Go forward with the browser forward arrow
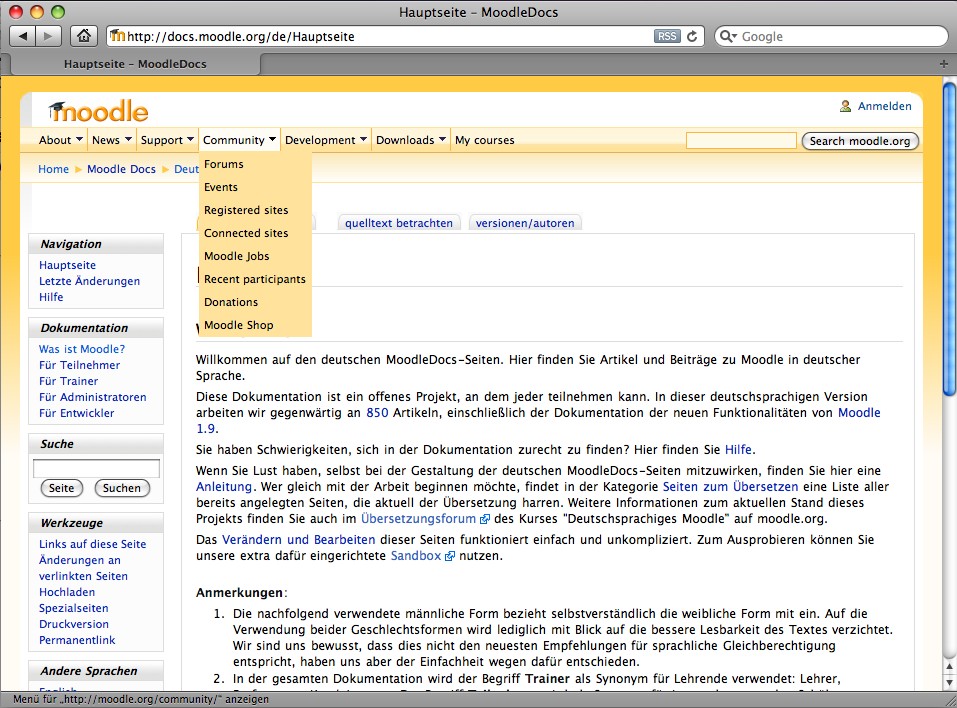The width and height of the screenshot is (957, 708). point(48,36)
